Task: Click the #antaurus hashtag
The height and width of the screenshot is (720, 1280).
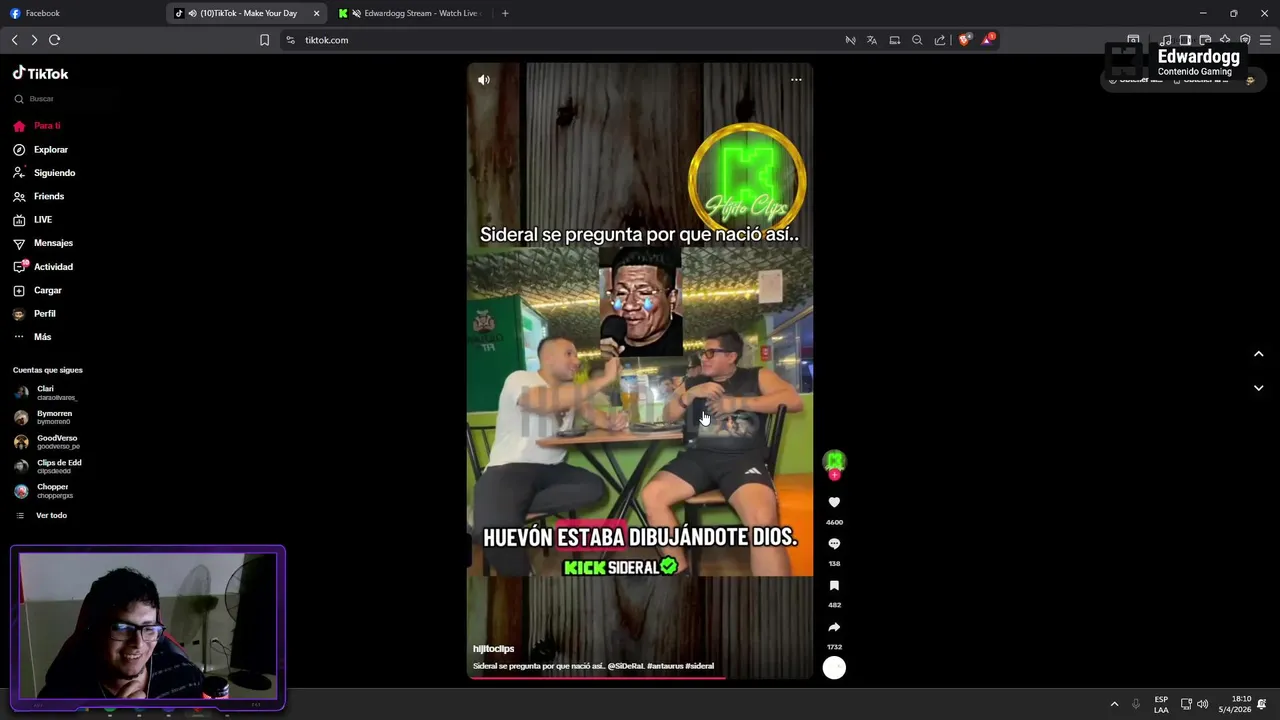Action: click(666, 666)
